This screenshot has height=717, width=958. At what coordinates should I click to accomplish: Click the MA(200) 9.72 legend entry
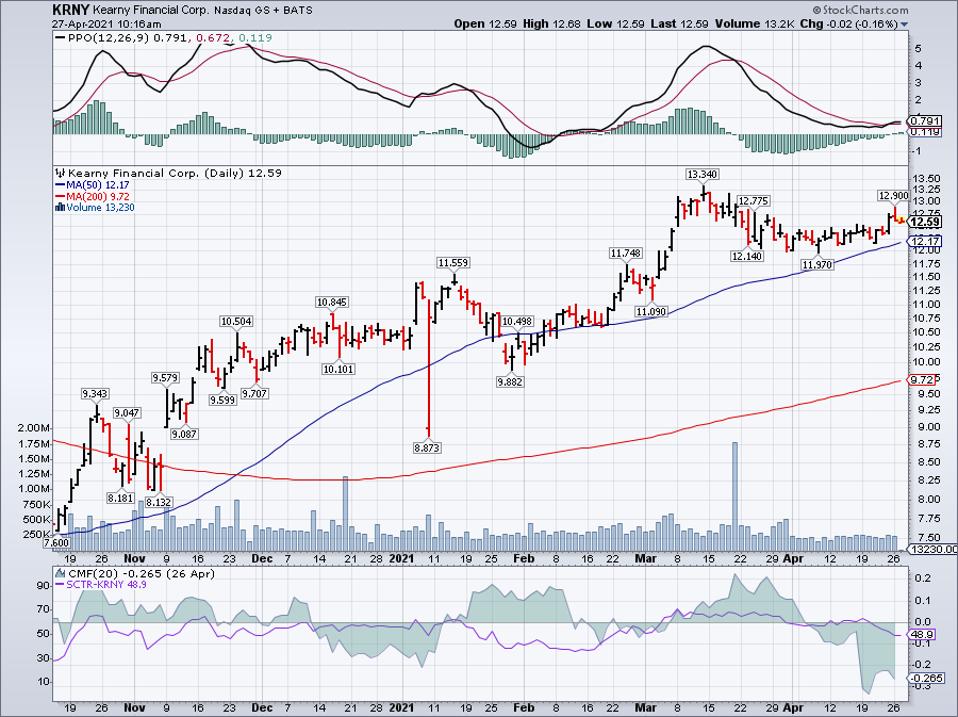coord(98,196)
